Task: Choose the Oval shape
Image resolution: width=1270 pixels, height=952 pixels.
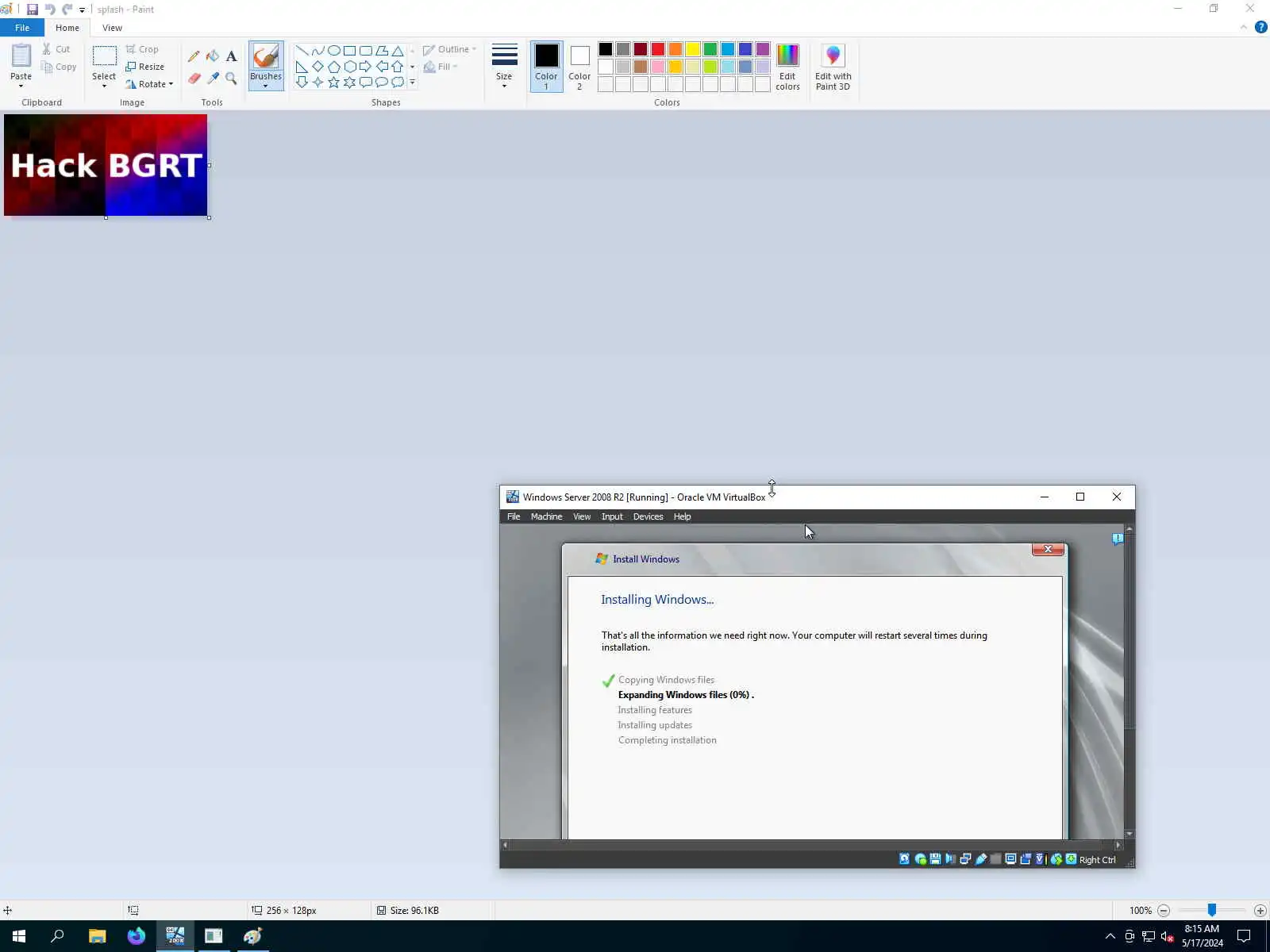Action: click(333, 51)
